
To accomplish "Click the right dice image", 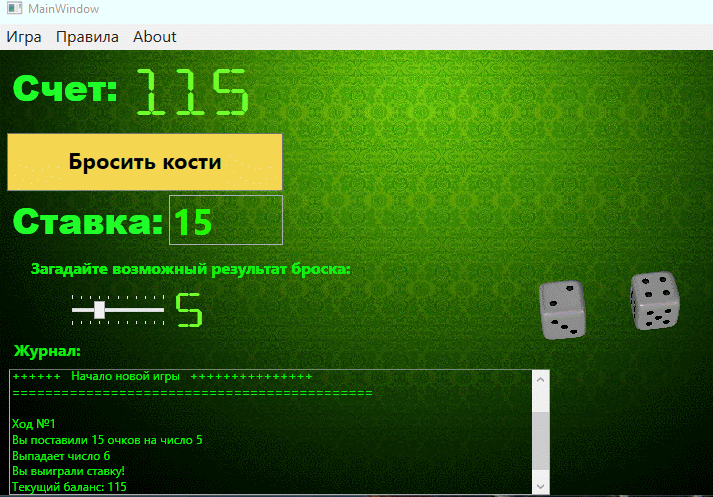I will (654, 301).
